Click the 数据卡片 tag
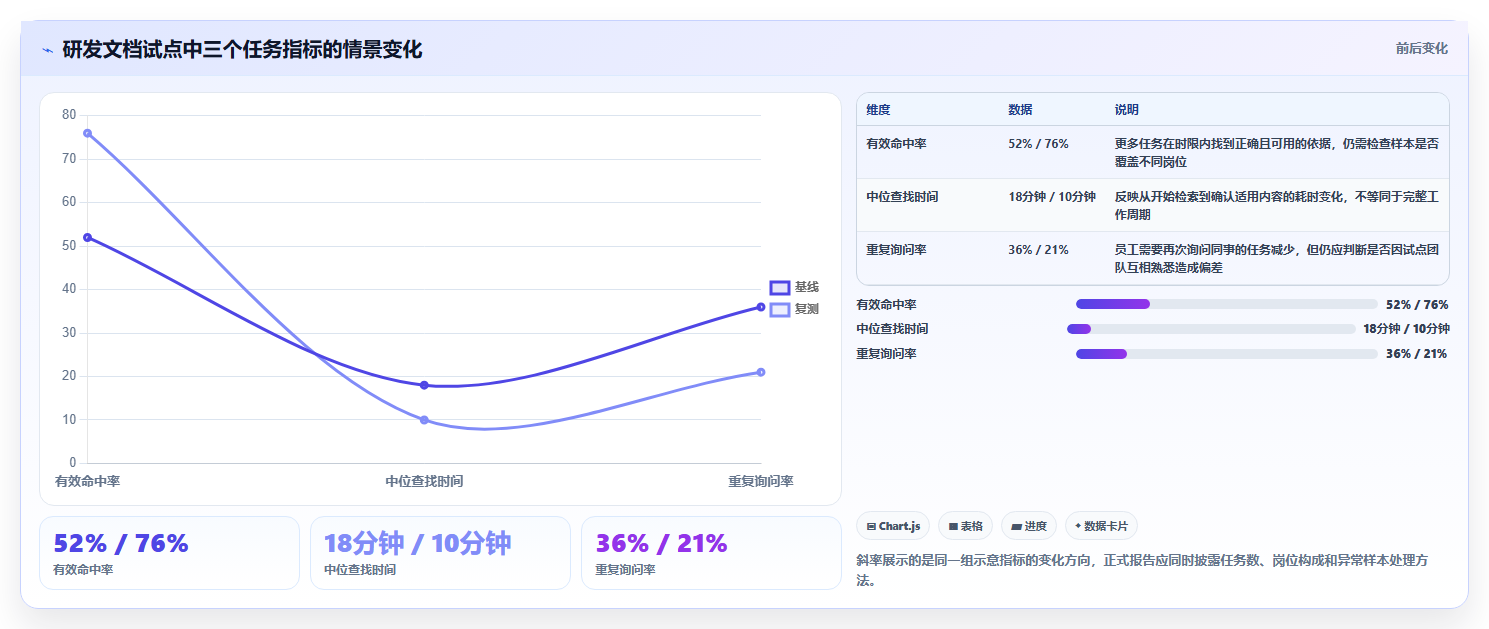This screenshot has width=1489, height=629. tap(1101, 526)
